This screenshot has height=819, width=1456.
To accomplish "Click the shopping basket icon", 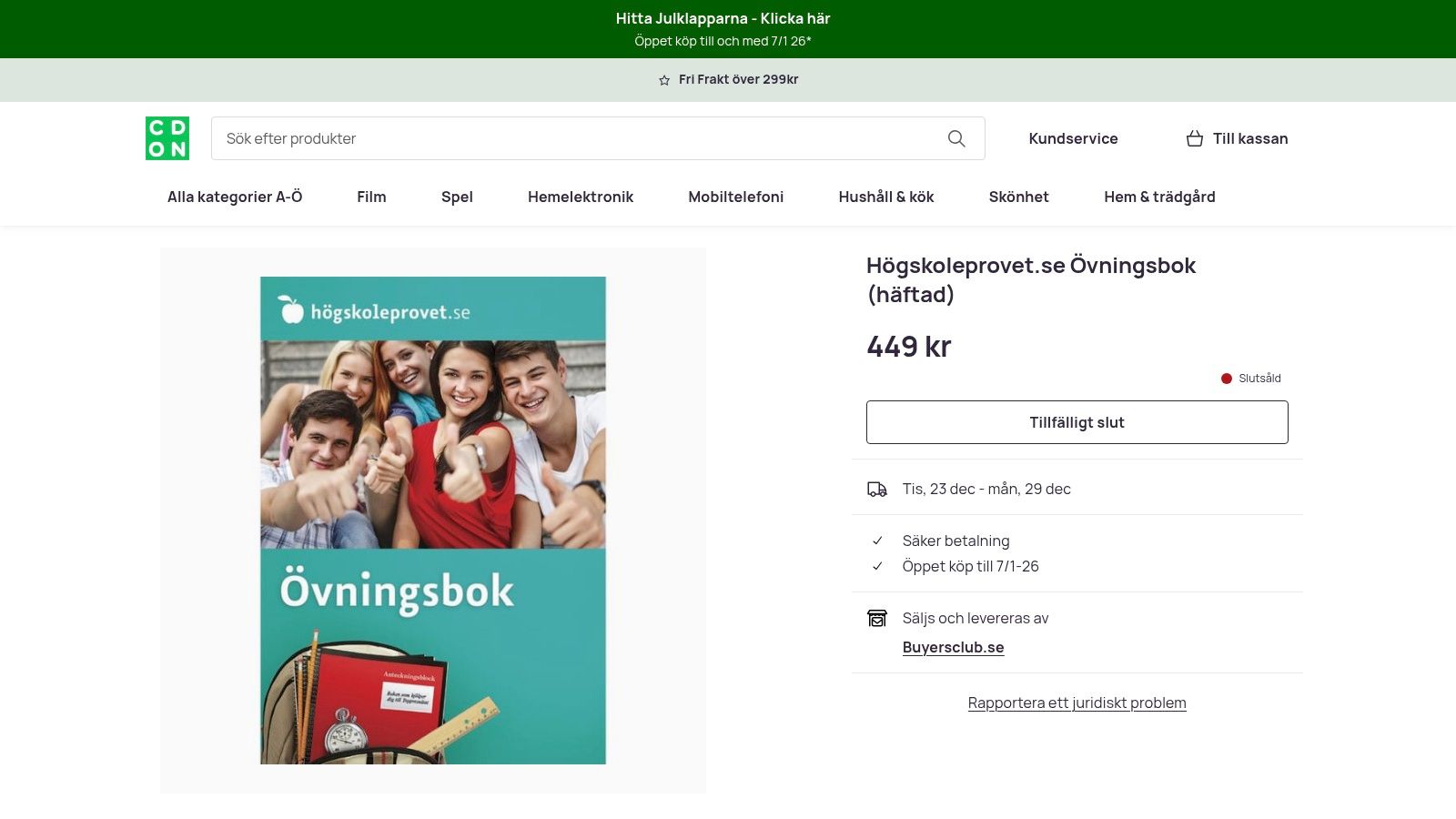I will tap(1194, 138).
